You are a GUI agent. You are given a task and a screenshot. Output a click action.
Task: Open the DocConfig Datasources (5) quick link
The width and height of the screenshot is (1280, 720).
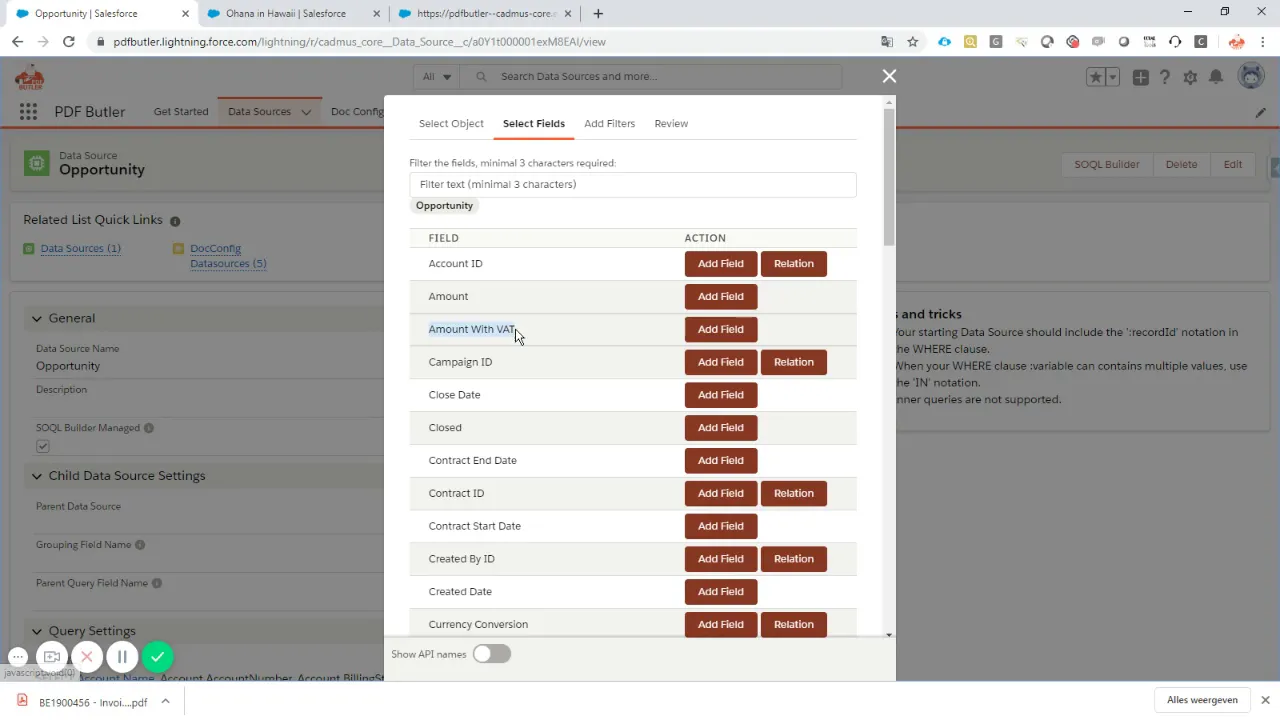[228, 256]
